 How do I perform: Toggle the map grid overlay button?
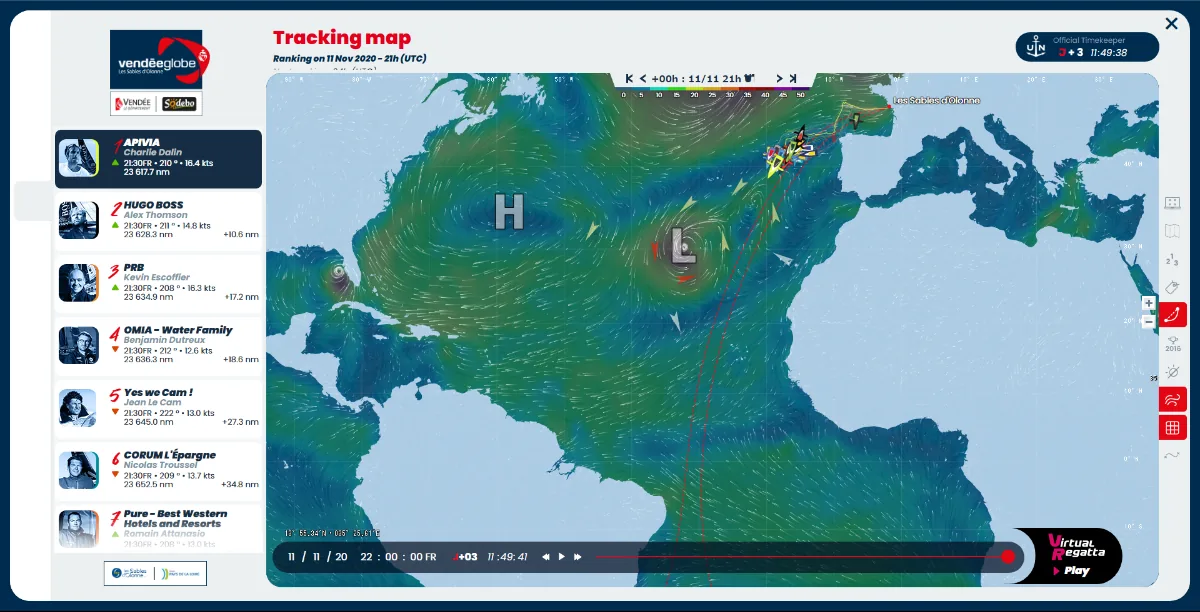[x=1173, y=428]
